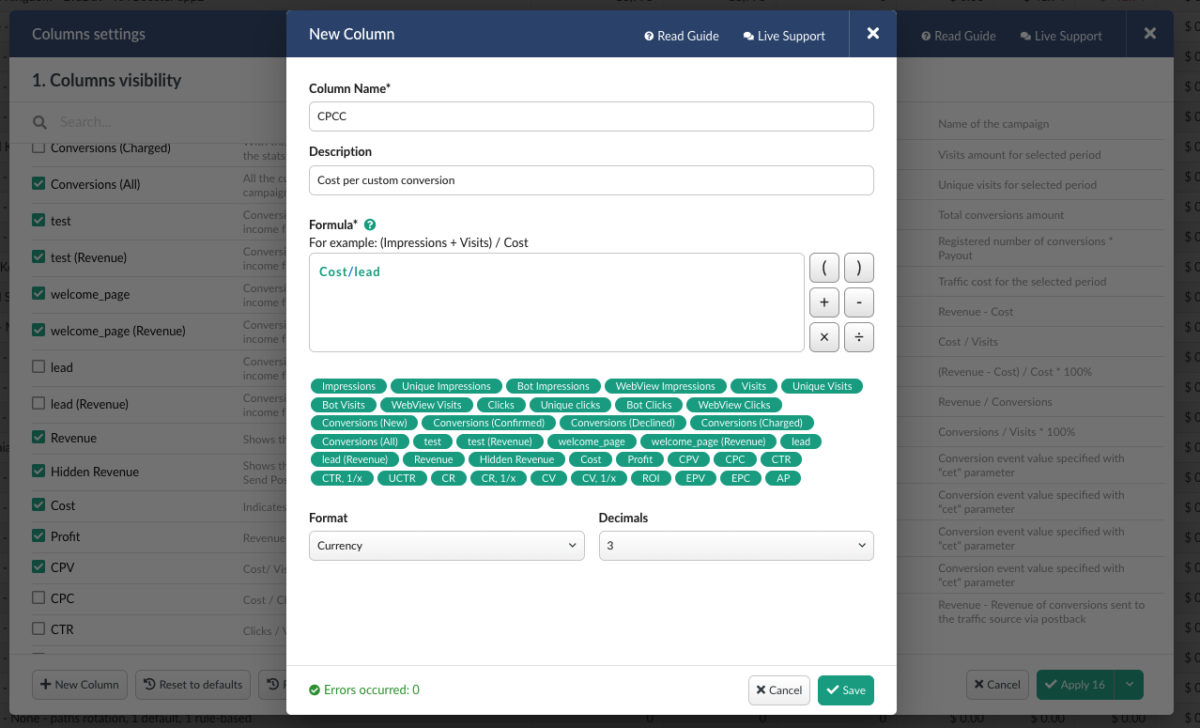Screen dimensions: 1200x728
Task: Open the Read Guide link
Action: pos(681,34)
